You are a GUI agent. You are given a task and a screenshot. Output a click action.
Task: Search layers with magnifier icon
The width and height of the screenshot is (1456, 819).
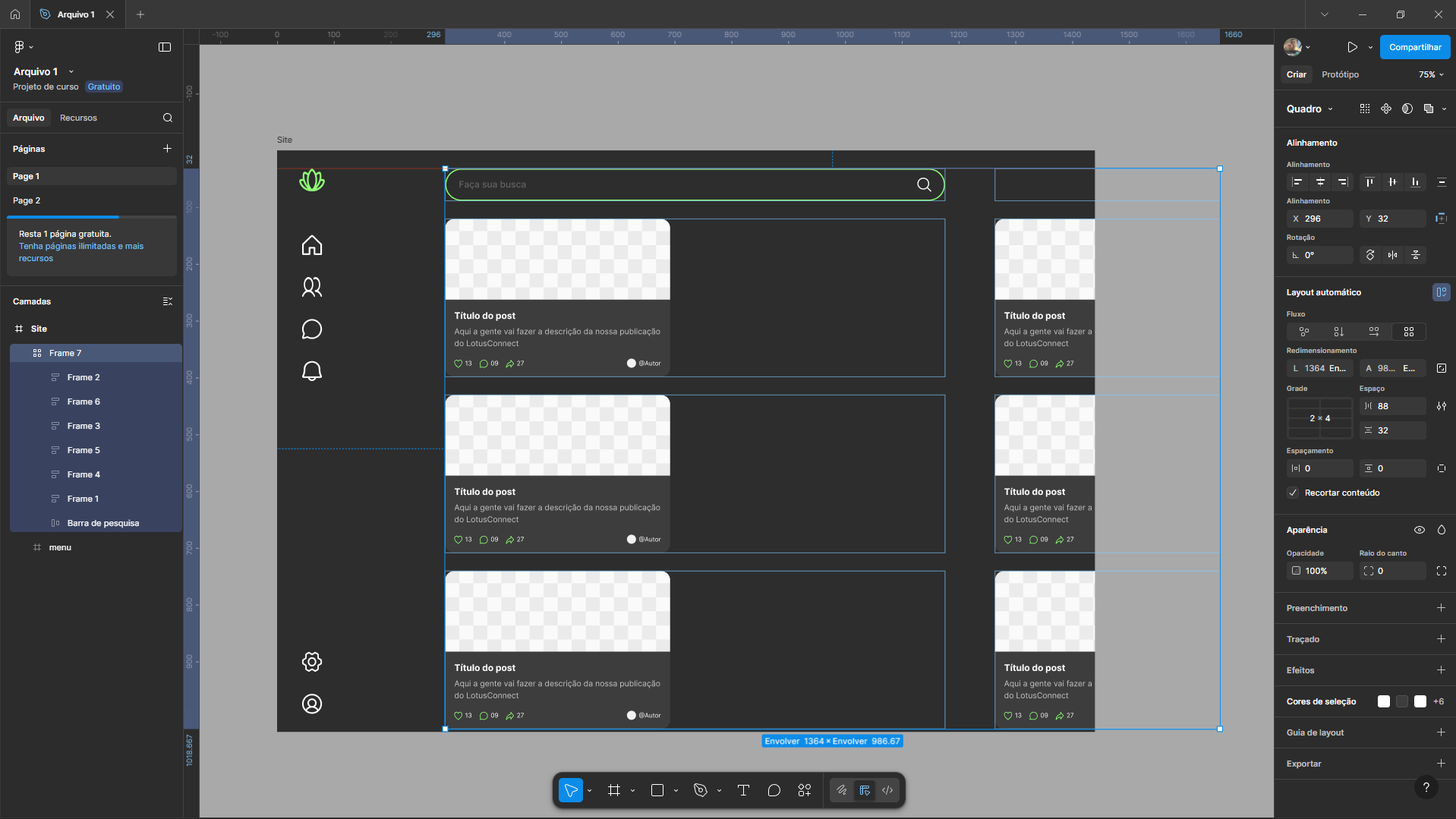click(168, 118)
